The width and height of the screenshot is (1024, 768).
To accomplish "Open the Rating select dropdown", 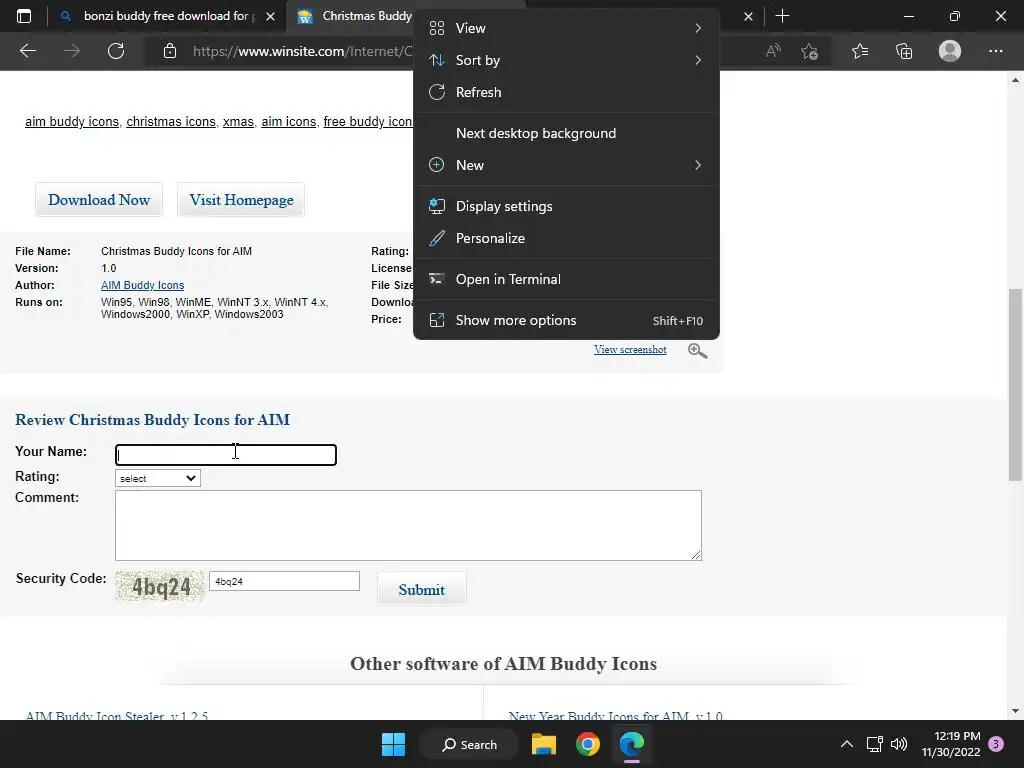I will [x=157, y=479].
